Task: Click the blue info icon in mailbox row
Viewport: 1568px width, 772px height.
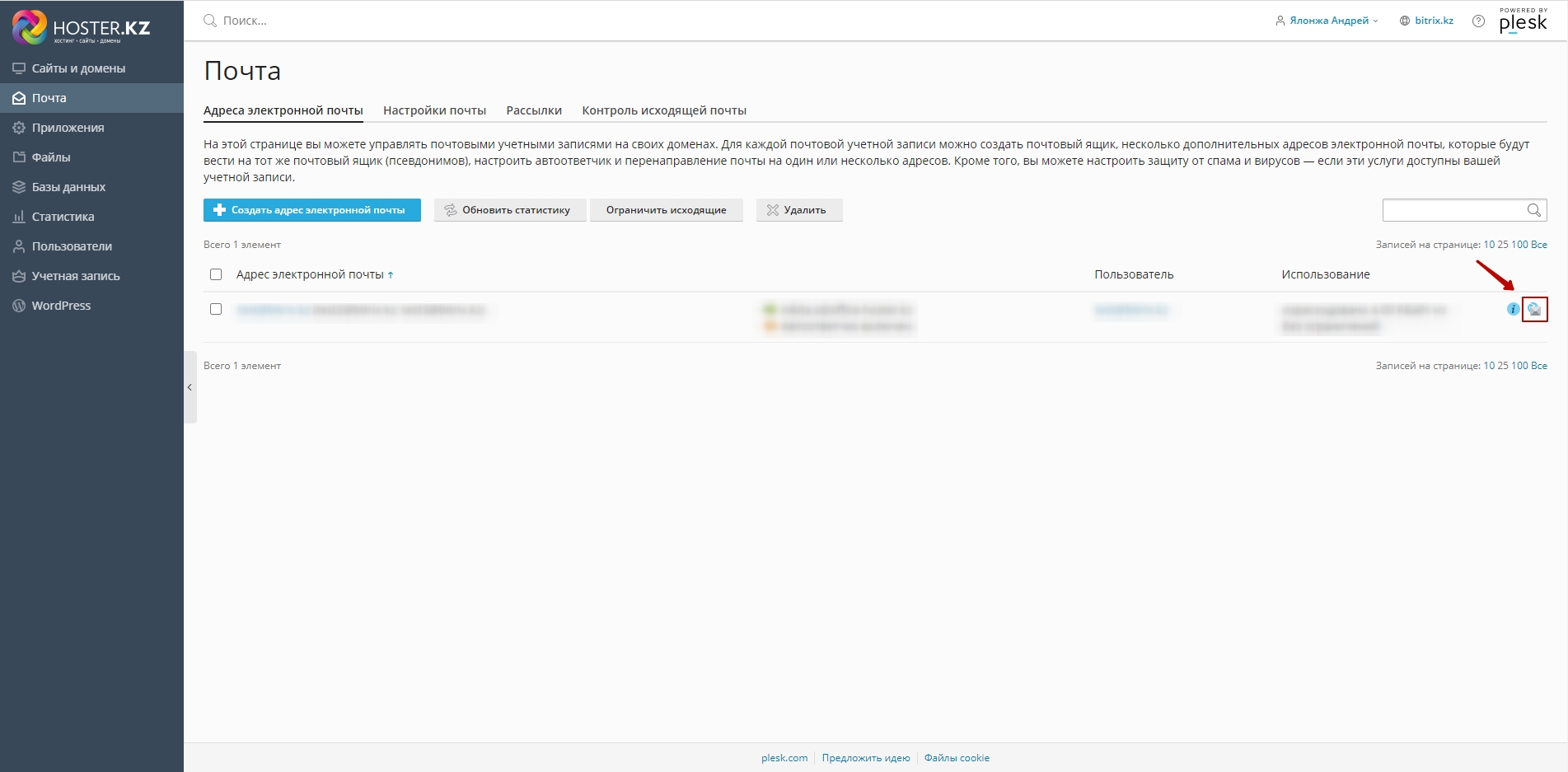Action: [x=1513, y=309]
